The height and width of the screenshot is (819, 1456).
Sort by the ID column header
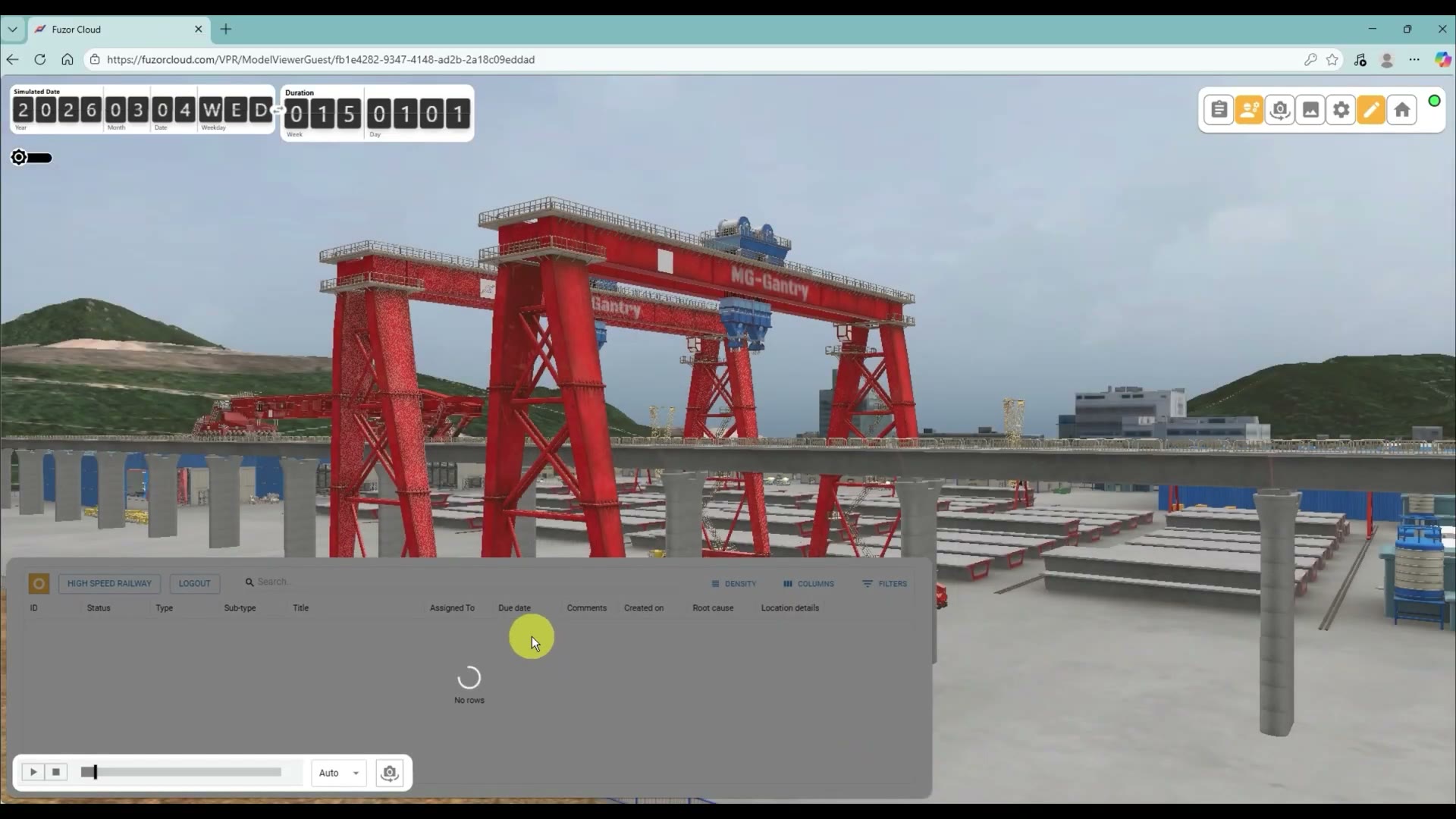33,608
